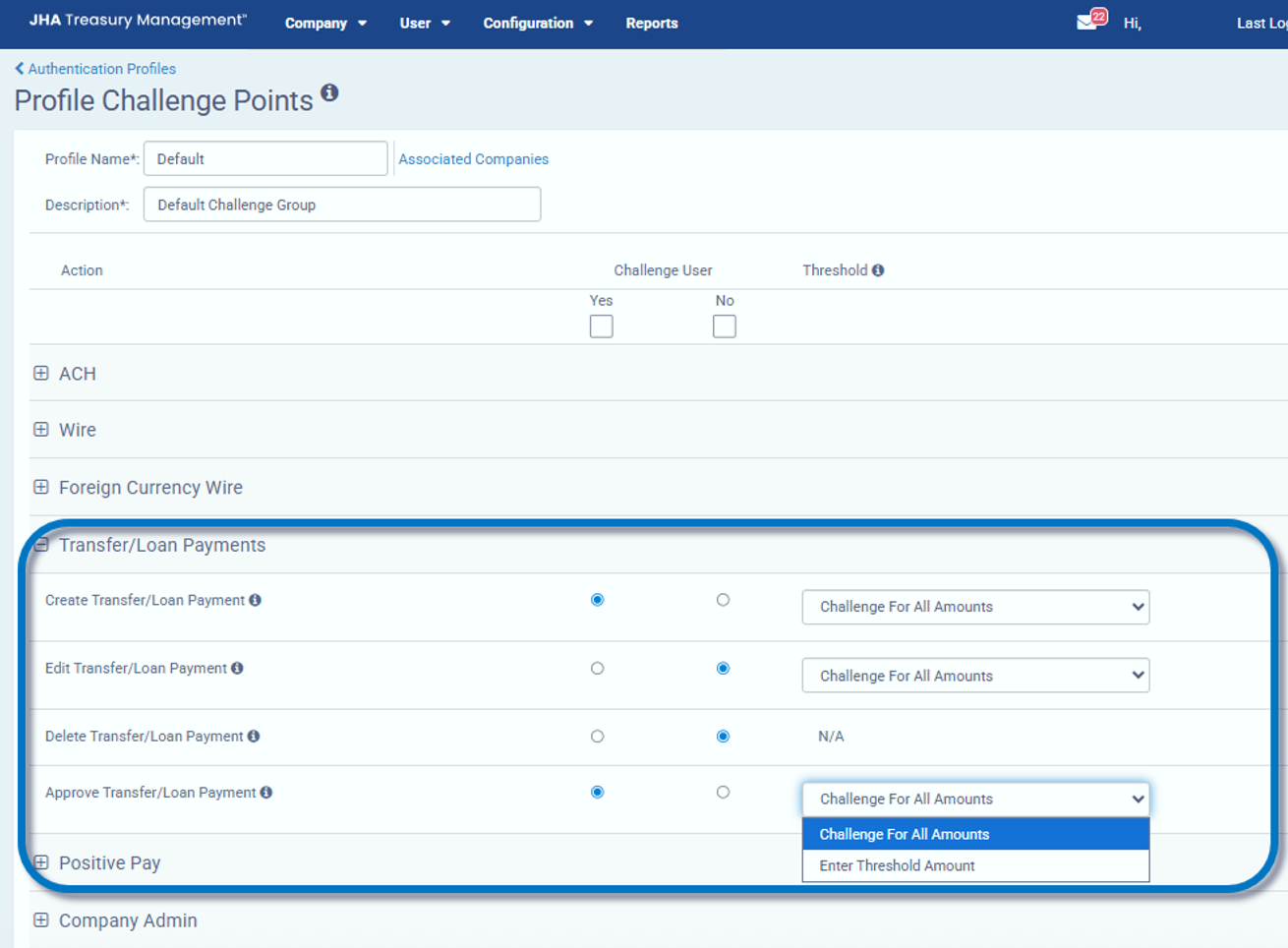Image resolution: width=1288 pixels, height=948 pixels.
Task: Click info icon beside Profile Challenge Points title
Action: pos(330,92)
